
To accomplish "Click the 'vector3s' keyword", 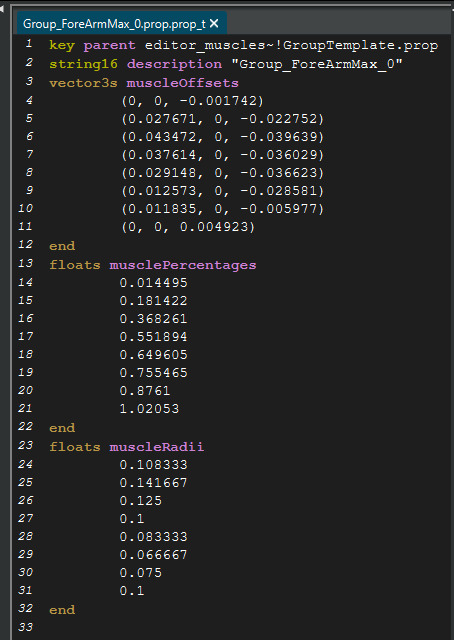I will [83, 83].
